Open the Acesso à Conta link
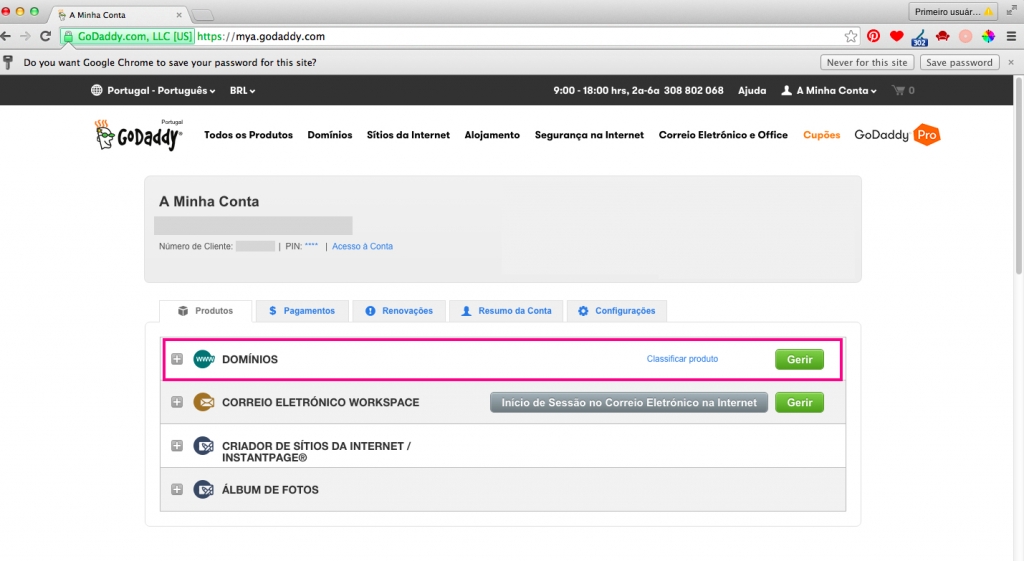Viewport: 1024px width, 561px height. 362,246
